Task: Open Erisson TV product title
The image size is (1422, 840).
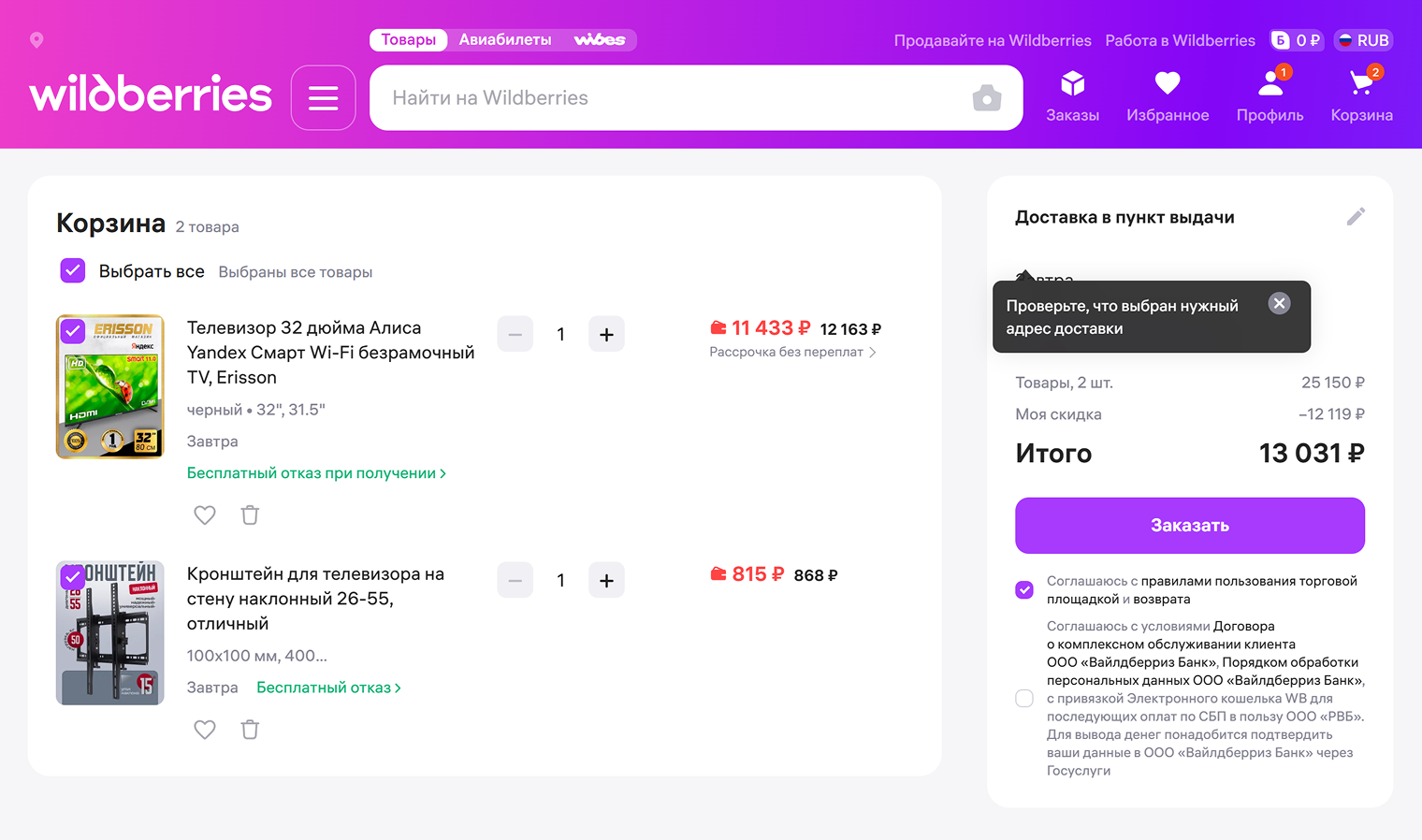Action: pyautogui.click(x=330, y=353)
